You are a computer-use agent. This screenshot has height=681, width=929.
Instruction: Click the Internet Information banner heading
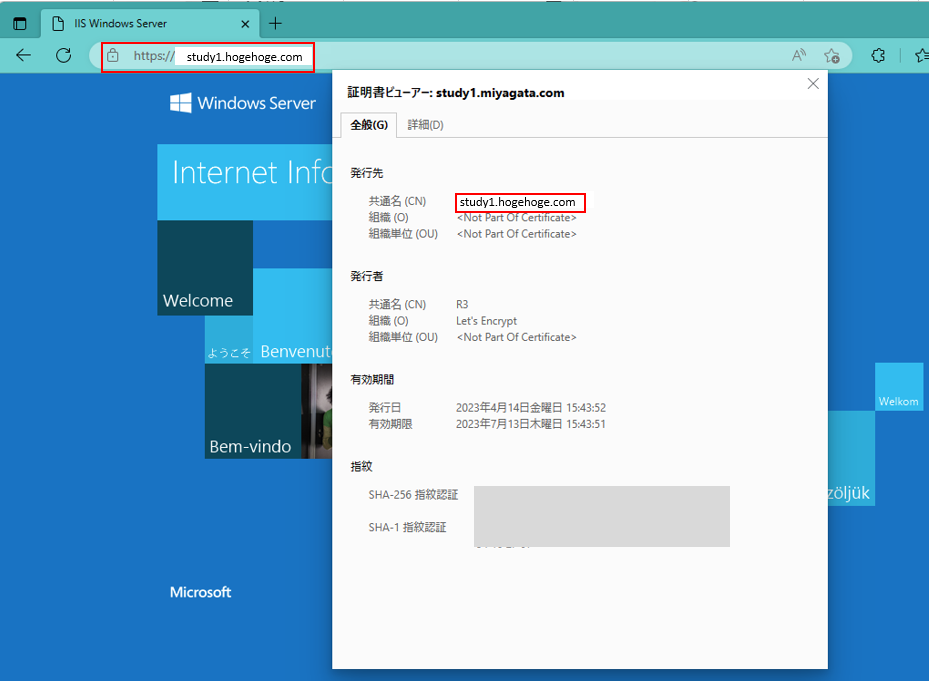pos(245,182)
